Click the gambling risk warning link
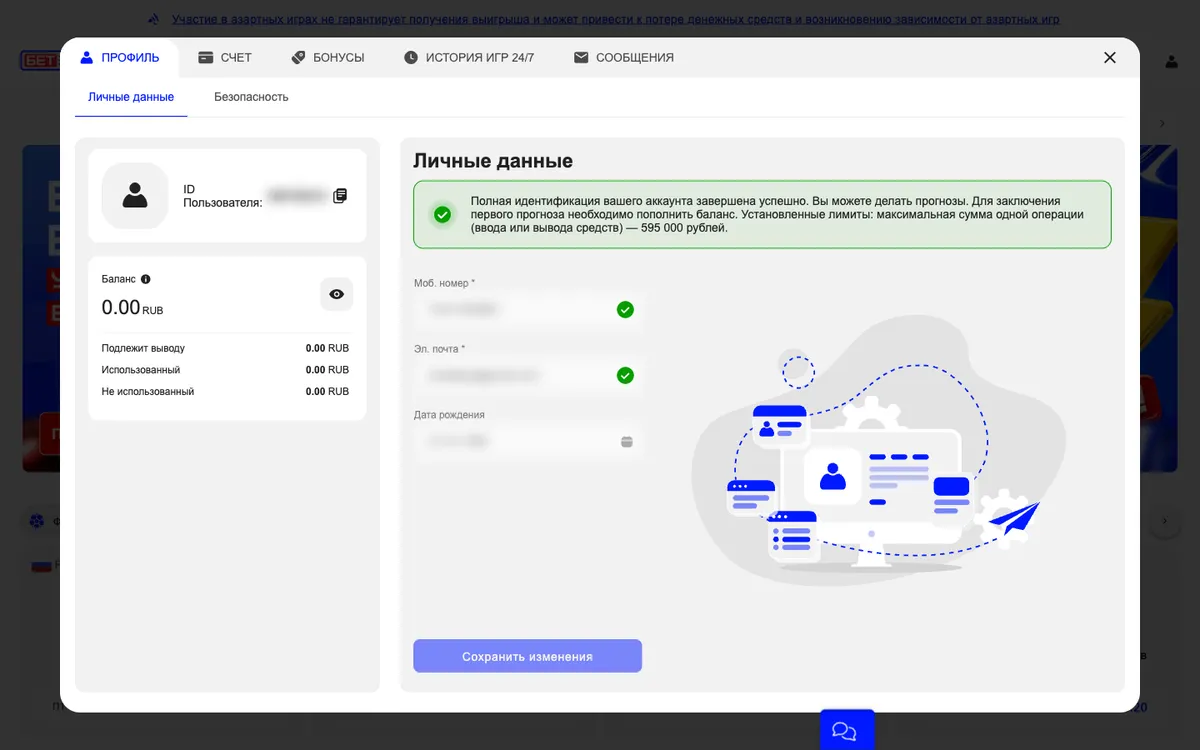 [x=615, y=19]
